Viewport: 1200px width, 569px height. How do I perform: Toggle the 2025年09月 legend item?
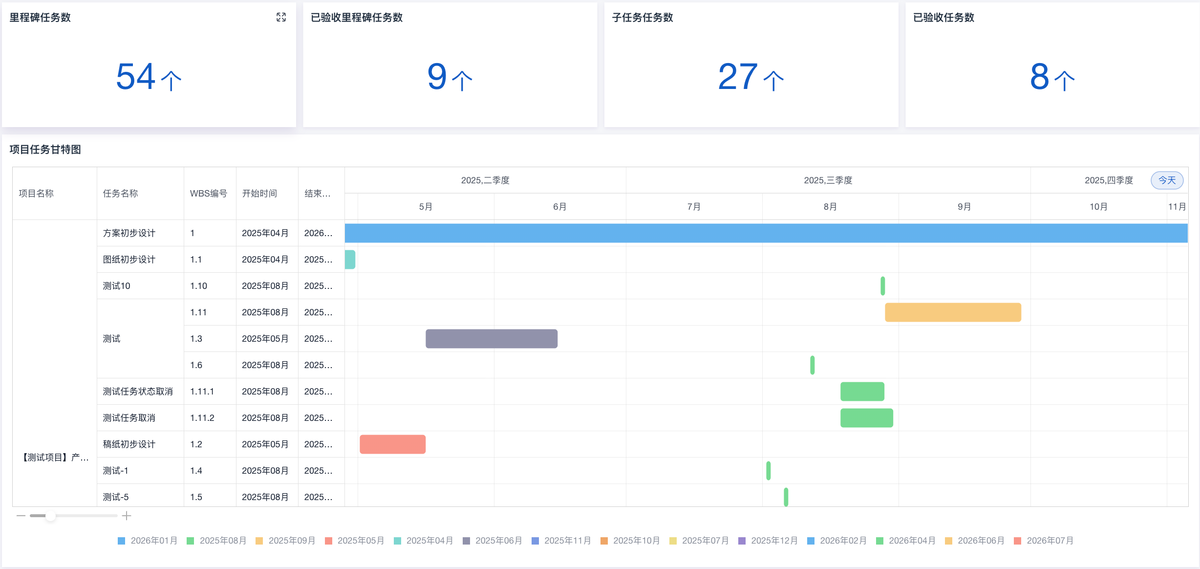point(285,540)
